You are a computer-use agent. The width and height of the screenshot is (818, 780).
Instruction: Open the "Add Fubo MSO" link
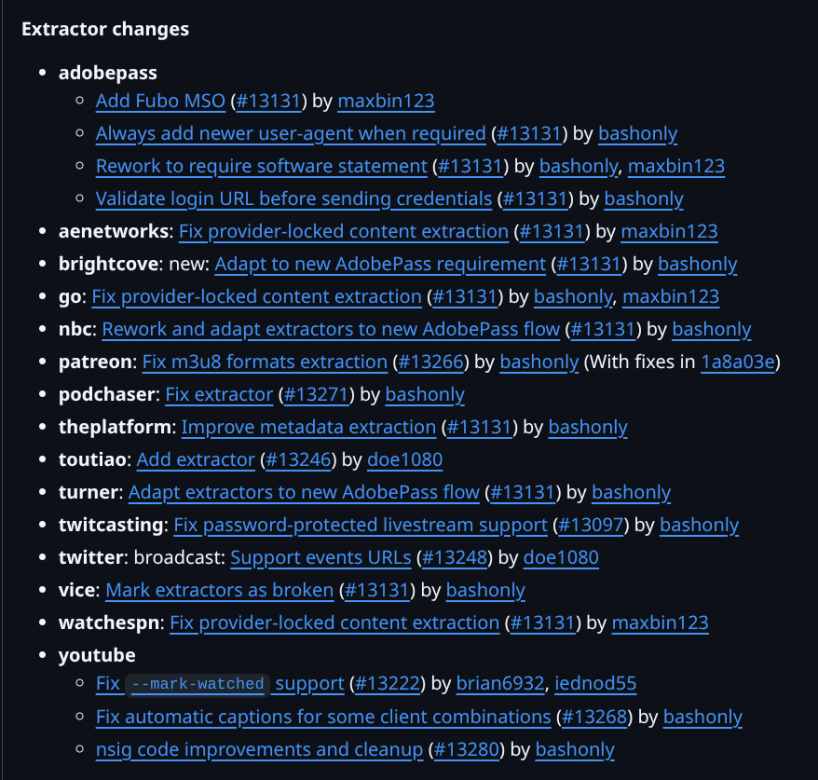pos(160,101)
